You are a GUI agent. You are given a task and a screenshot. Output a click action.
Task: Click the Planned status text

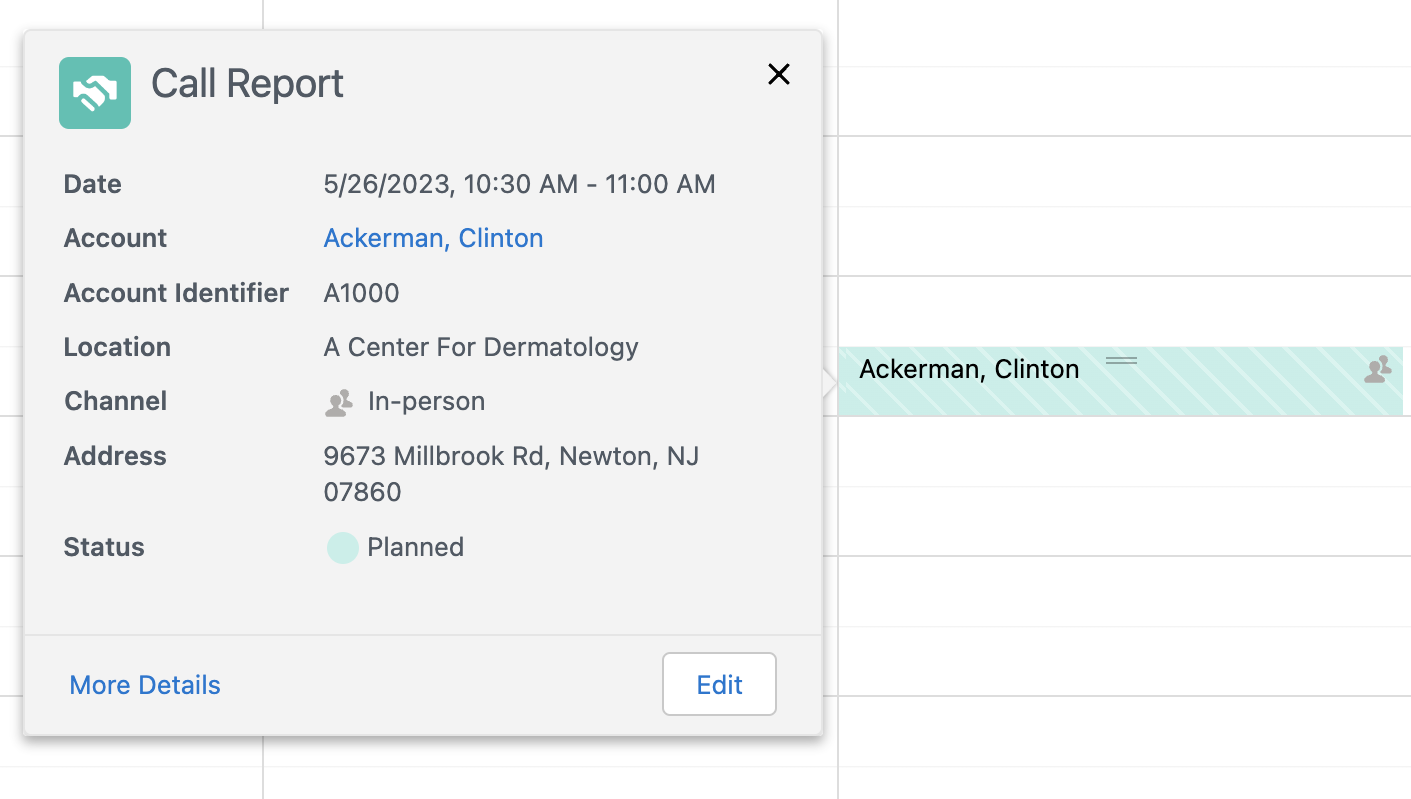[415, 547]
